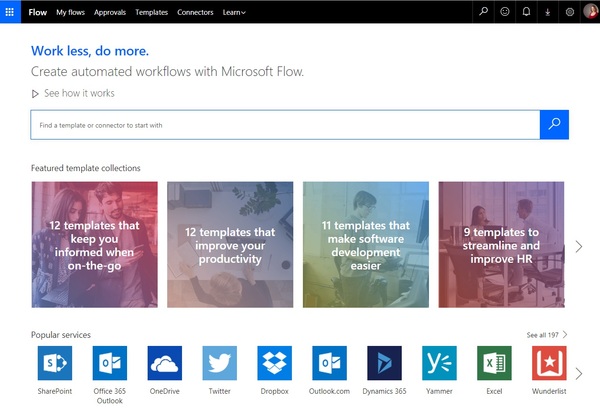Open the Approvals menu item

click(110, 12)
